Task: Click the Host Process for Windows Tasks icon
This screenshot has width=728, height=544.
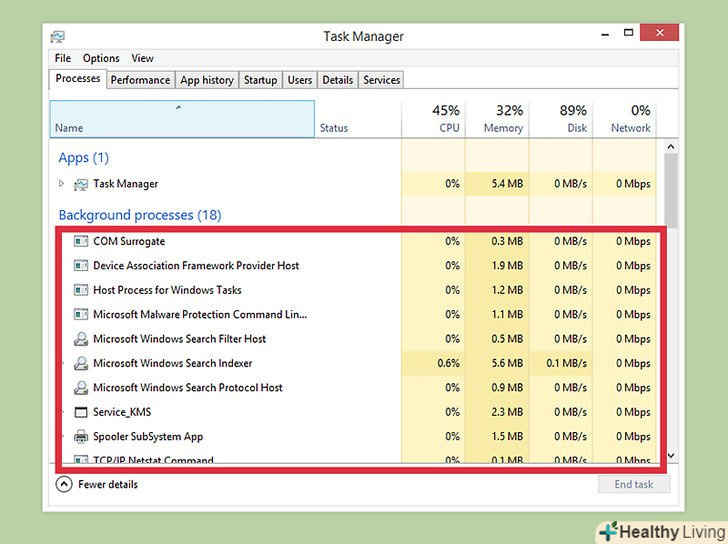Action: (x=81, y=290)
